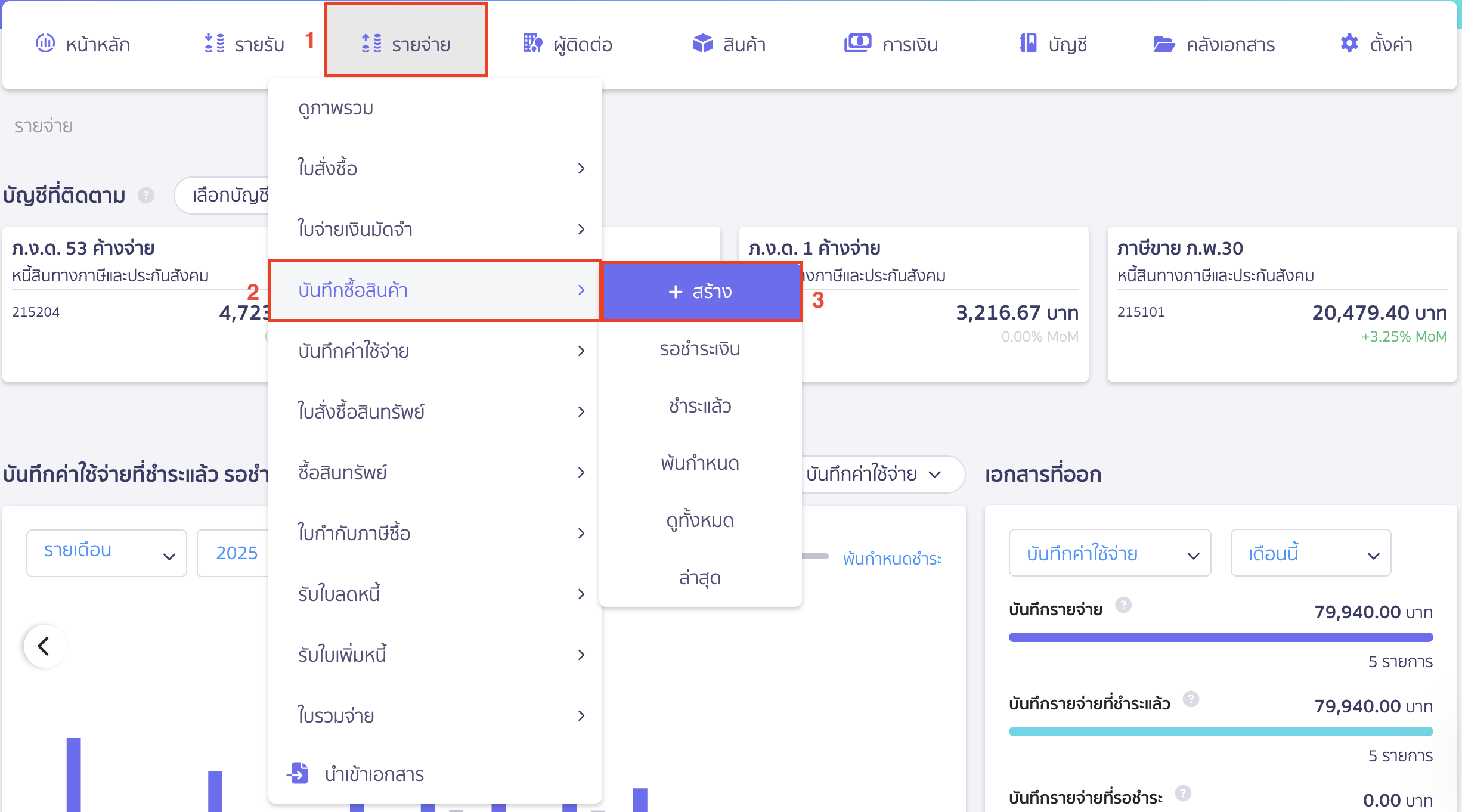
Task: Select ดูทั้งหมด submenu option
Action: tap(700, 520)
